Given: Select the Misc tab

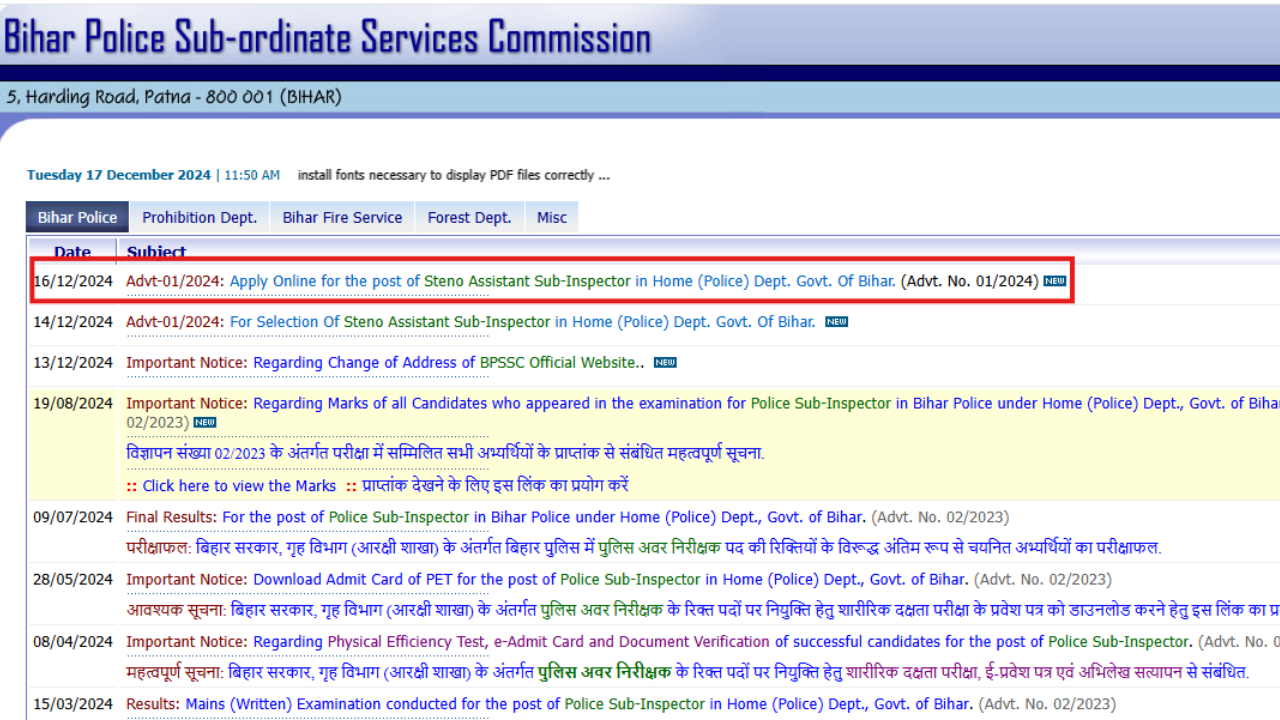Looking at the screenshot, I should [x=552, y=217].
